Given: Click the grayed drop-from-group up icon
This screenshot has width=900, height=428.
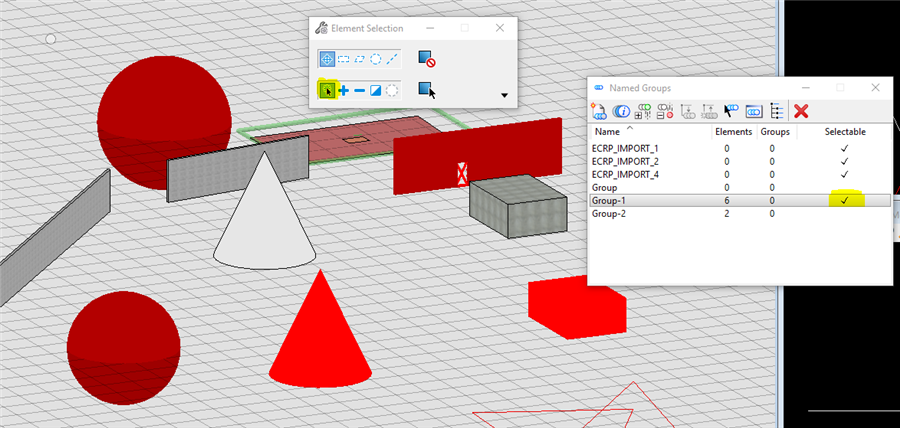Looking at the screenshot, I should tap(709, 111).
